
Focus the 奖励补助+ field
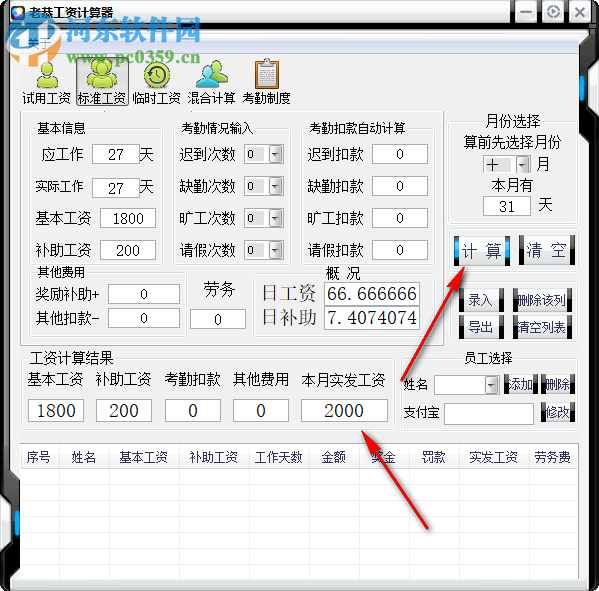[144, 294]
